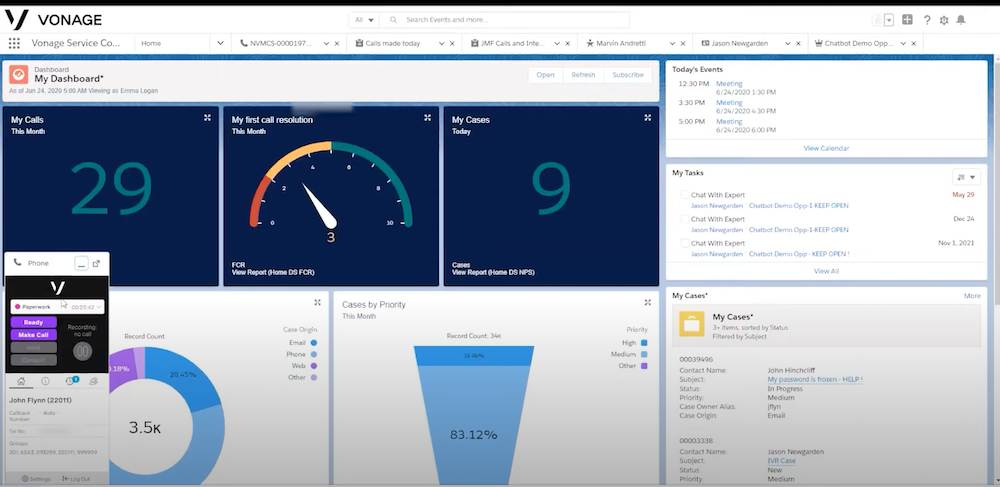Click the call recording pause icon

click(x=82, y=351)
